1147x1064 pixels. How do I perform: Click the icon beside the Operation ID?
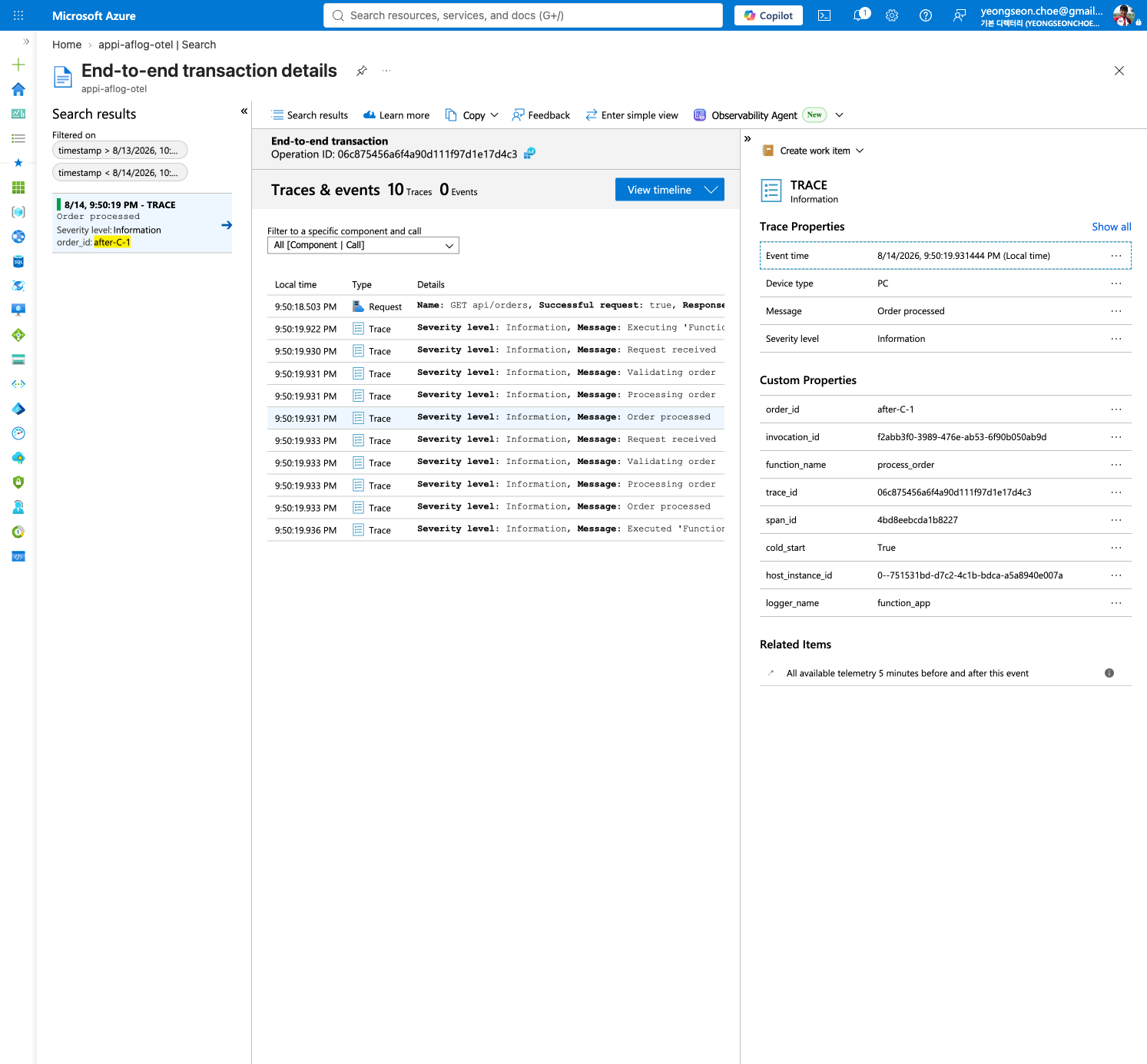(x=529, y=154)
